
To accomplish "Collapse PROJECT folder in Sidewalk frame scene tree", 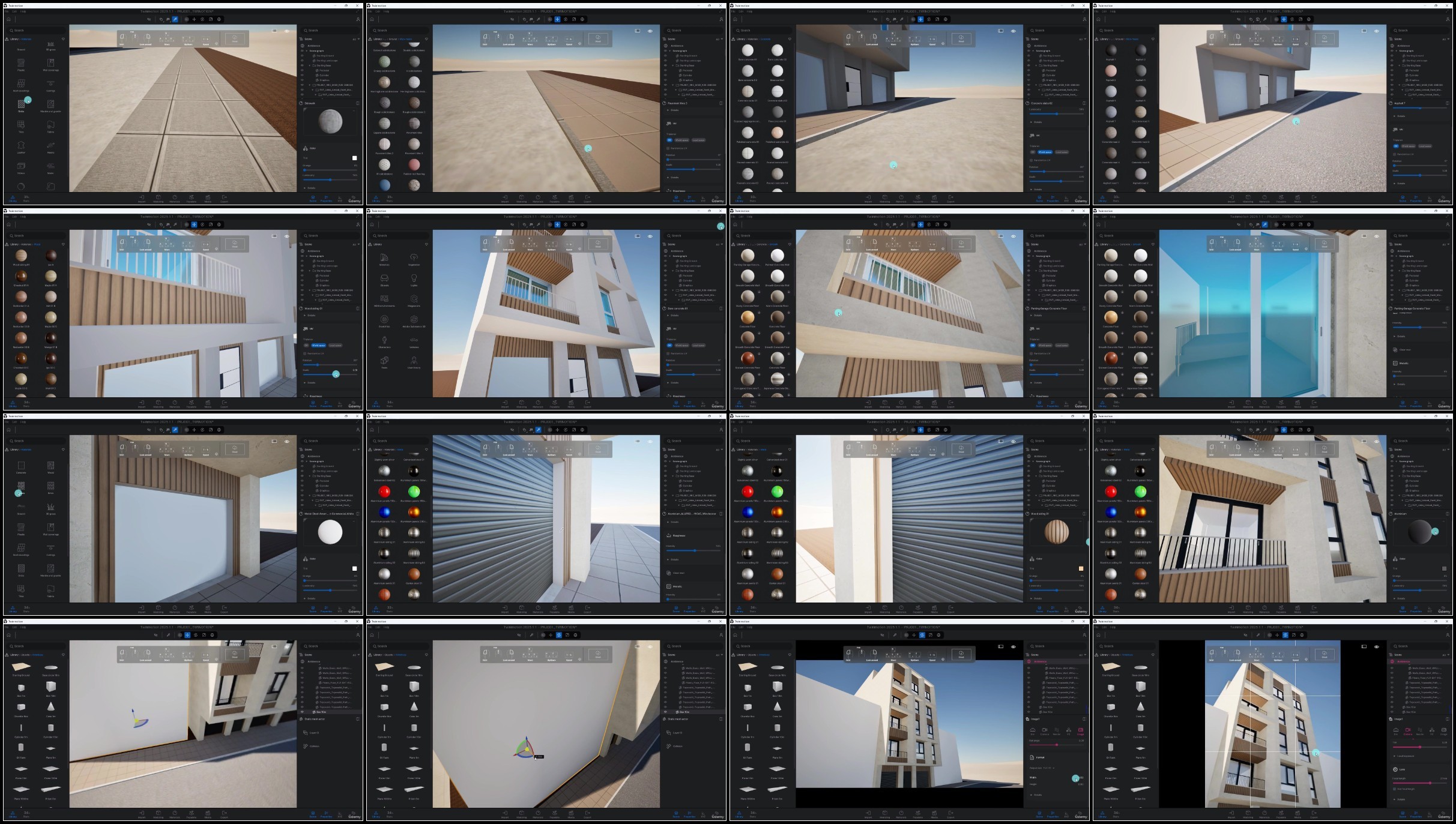I will (310, 85).
